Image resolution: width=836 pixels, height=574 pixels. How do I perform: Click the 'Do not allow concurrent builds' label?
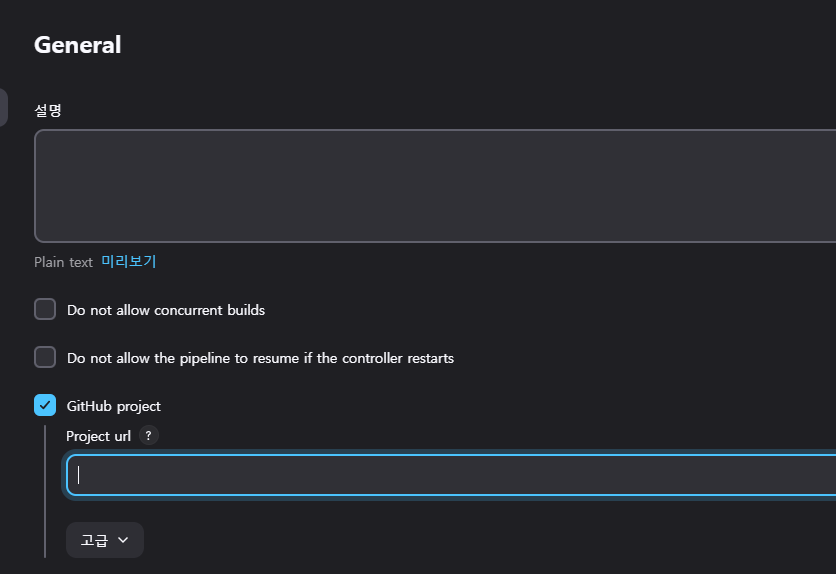[x=166, y=310]
